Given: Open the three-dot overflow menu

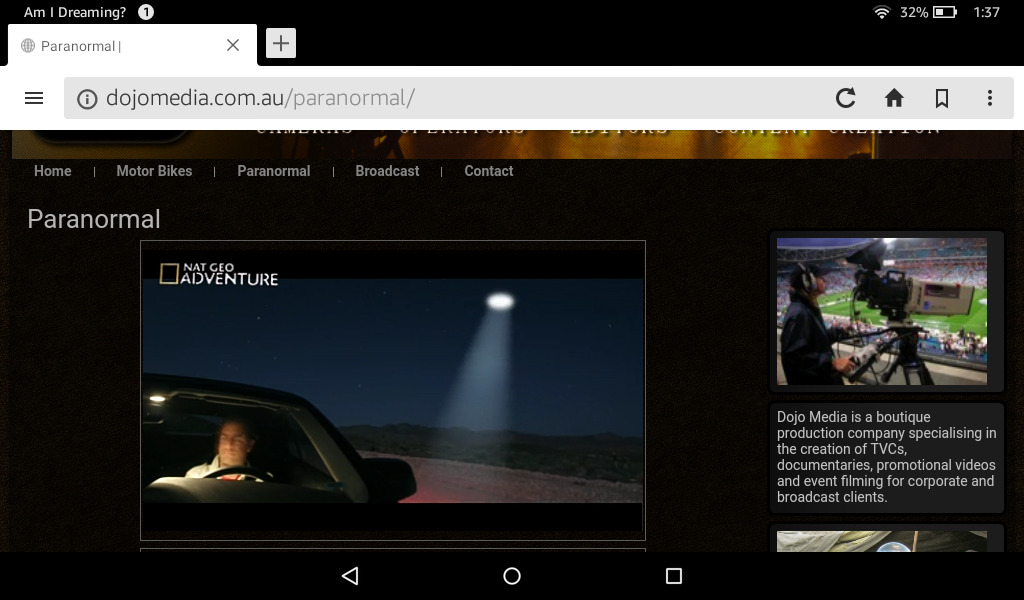Looking at the screenshot, I should [x=990, y=98].
